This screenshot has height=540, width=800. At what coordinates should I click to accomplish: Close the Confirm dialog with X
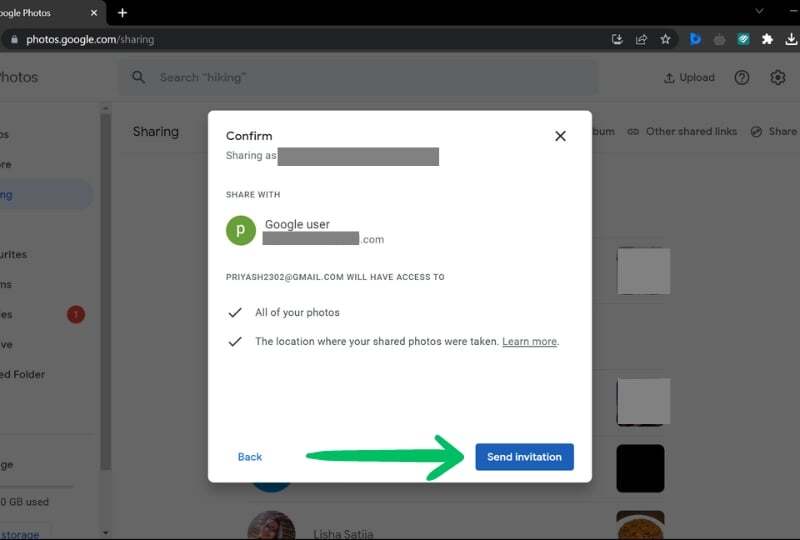pos(560,136)
